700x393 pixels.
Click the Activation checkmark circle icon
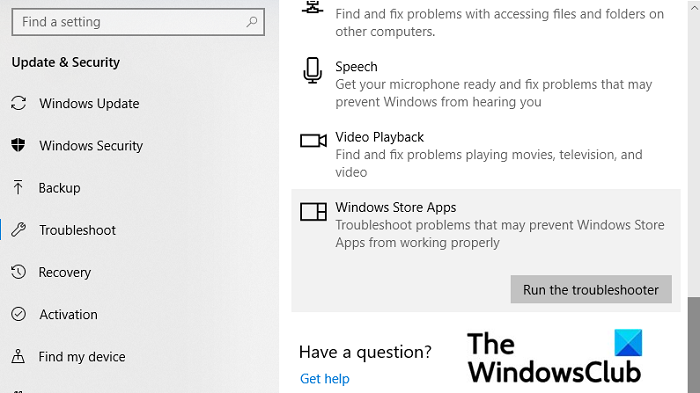click(18, 314)
